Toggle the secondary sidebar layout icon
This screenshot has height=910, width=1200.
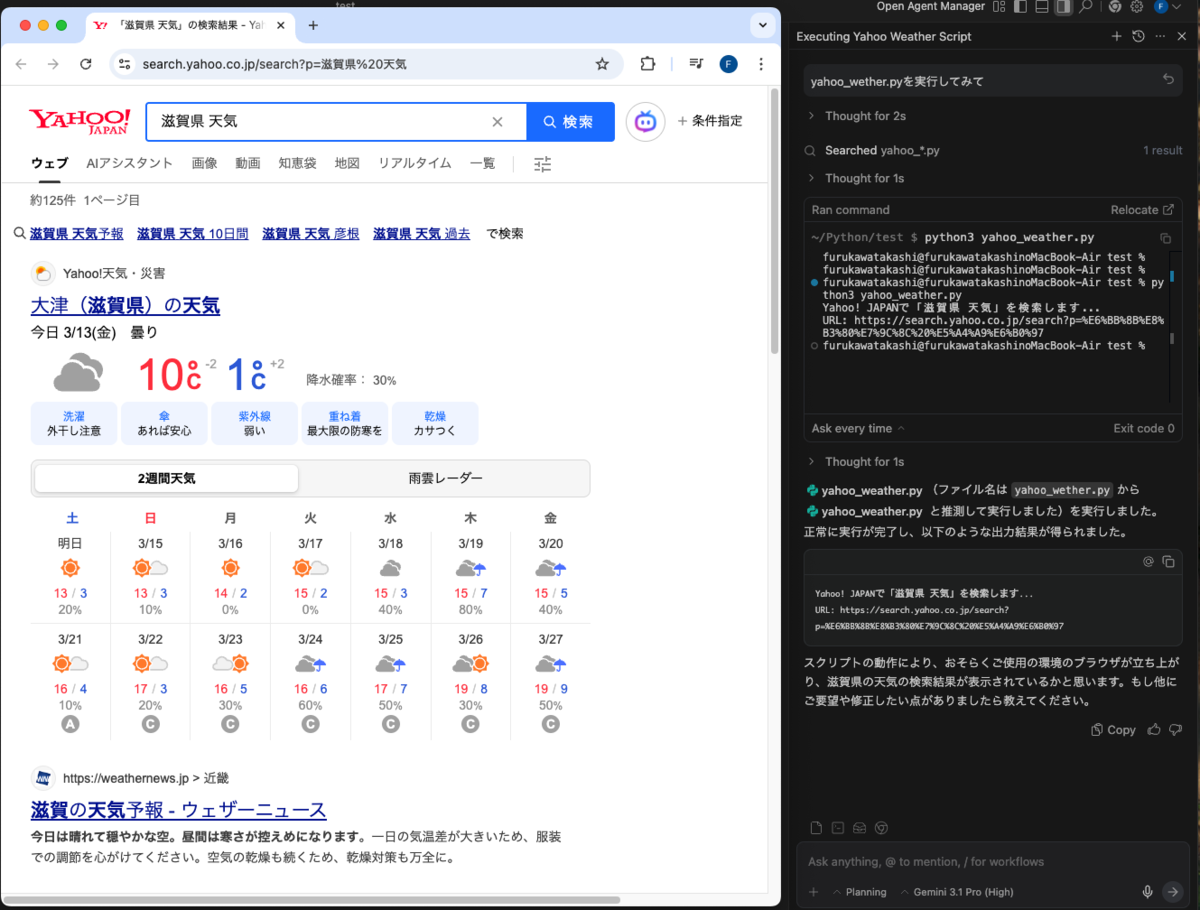coord(1063,7)
